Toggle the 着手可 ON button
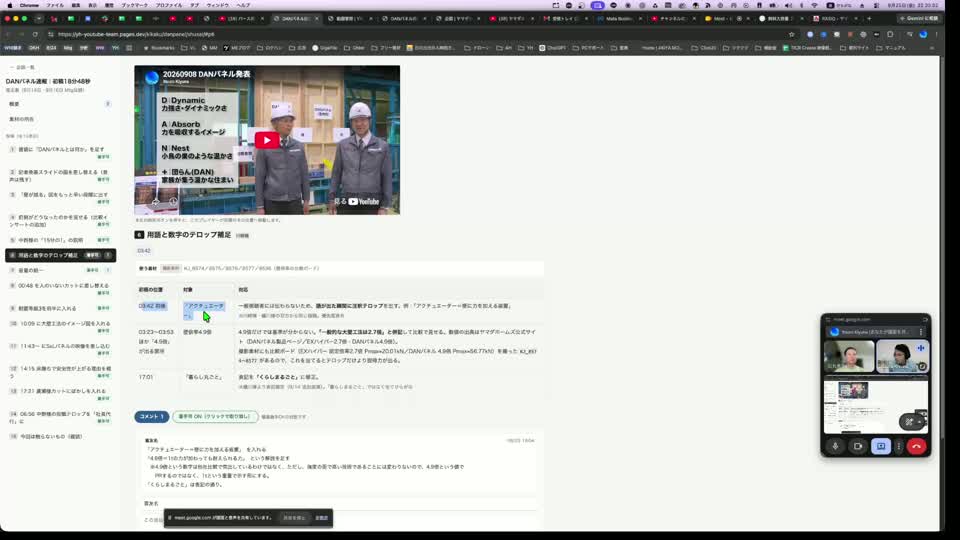Image resolution: width=960 pixels, height=540 pixels. pyautogui.click(x=214, y=416)
